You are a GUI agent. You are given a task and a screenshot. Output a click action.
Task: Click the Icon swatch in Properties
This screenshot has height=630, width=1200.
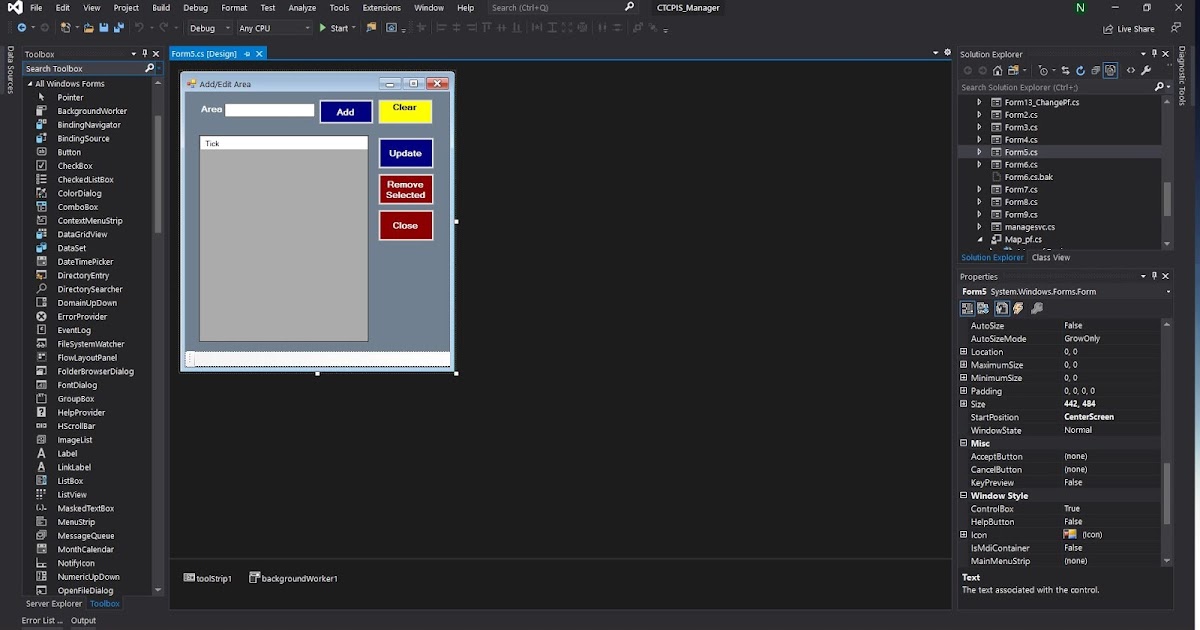(x=1070, y=534)
